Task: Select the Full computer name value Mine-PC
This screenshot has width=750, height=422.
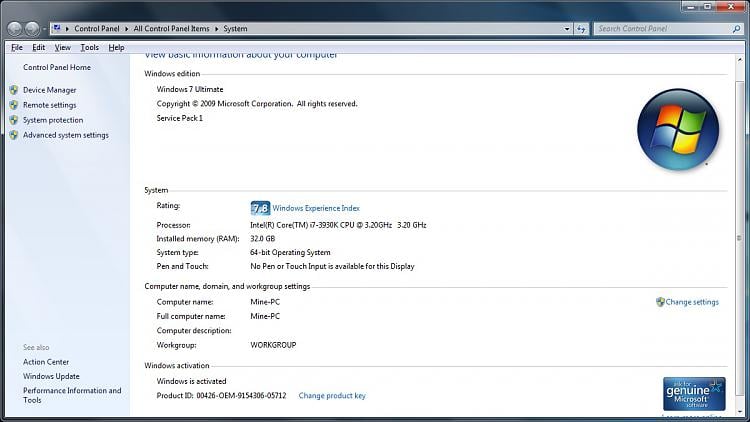Action: pyautogui.click(x=265, y=316)
